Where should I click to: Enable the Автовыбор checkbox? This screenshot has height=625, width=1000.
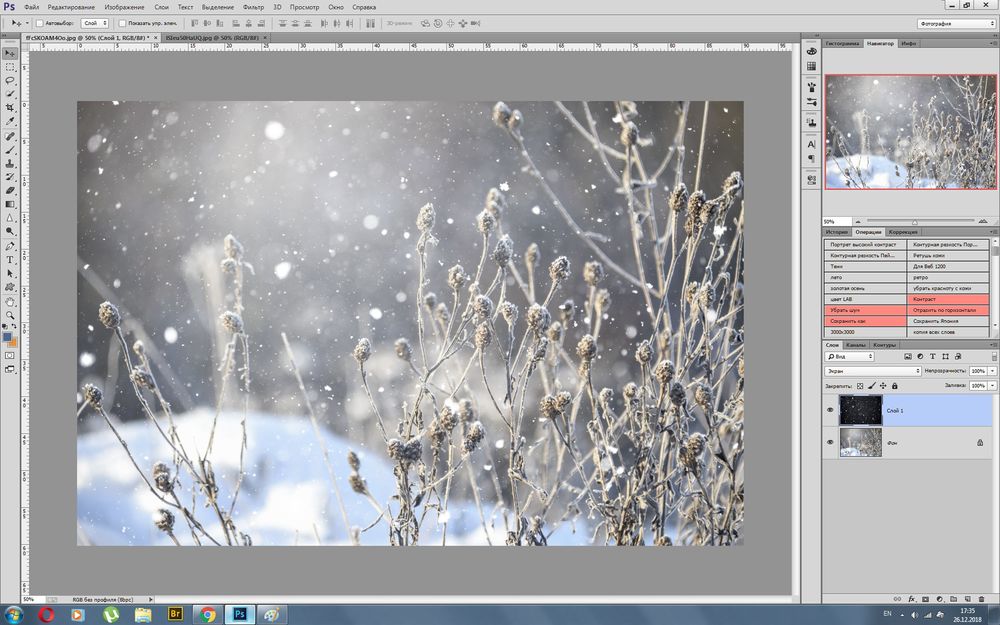pos(39,22)
